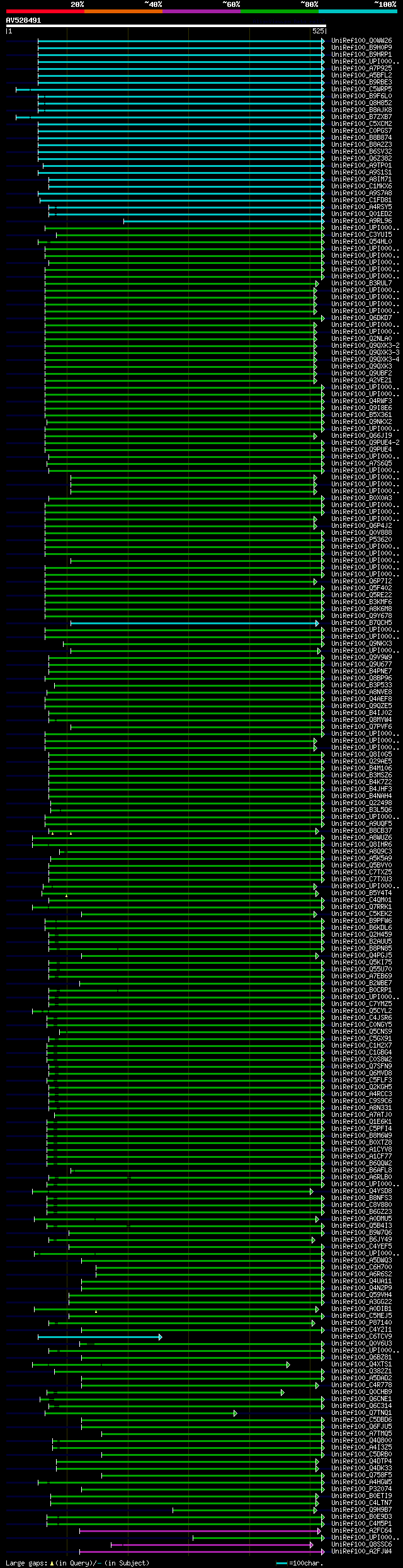This screenshot has height=1568, width=403.
Task: Select hit label UniRef100_C4QM01
Action: click(x=361, y=900)
